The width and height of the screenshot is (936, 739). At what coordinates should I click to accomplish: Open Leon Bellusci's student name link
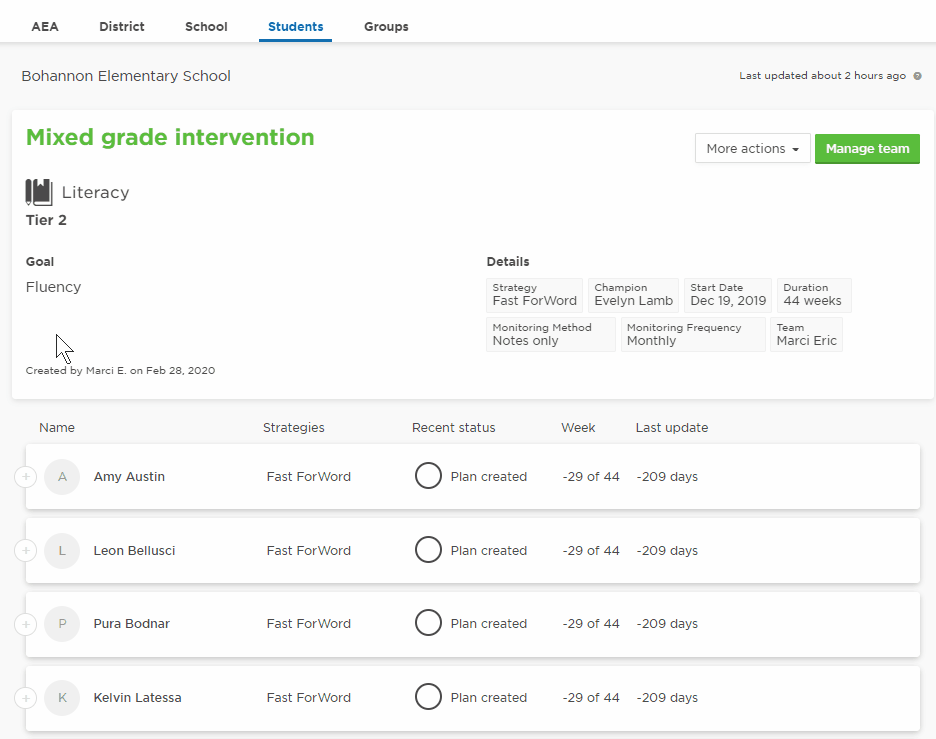134,550
